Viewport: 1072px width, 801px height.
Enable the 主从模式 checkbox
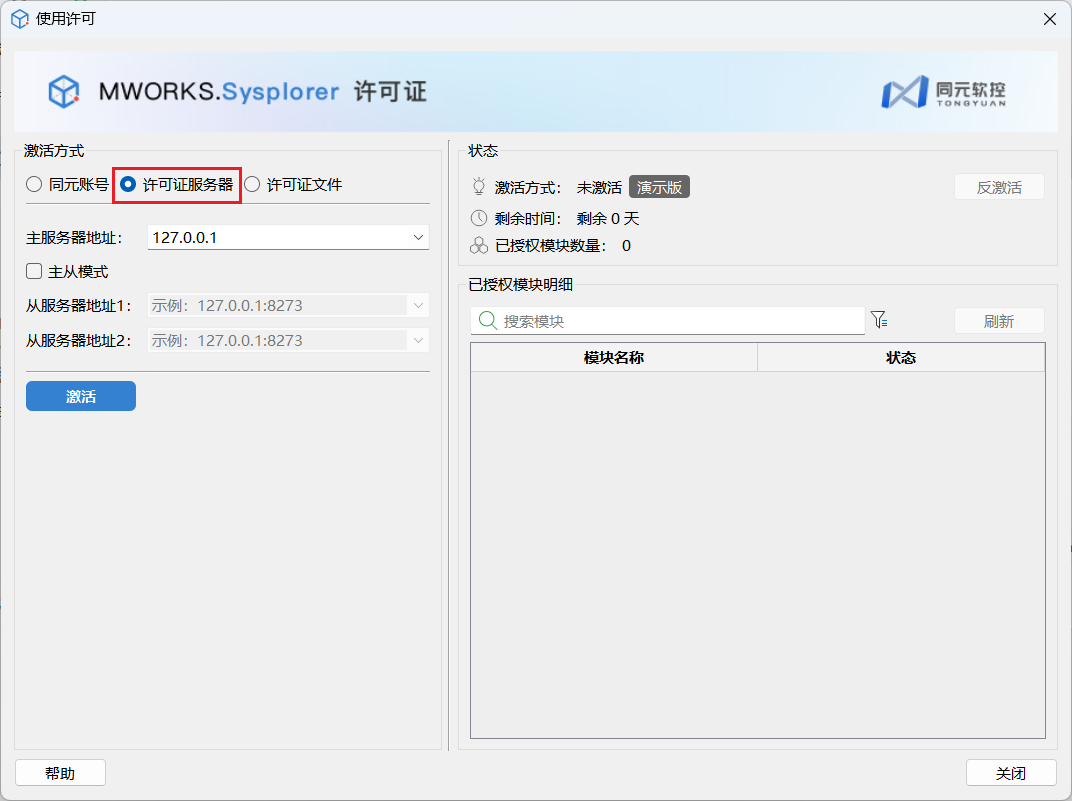click(x=34, y=271)
